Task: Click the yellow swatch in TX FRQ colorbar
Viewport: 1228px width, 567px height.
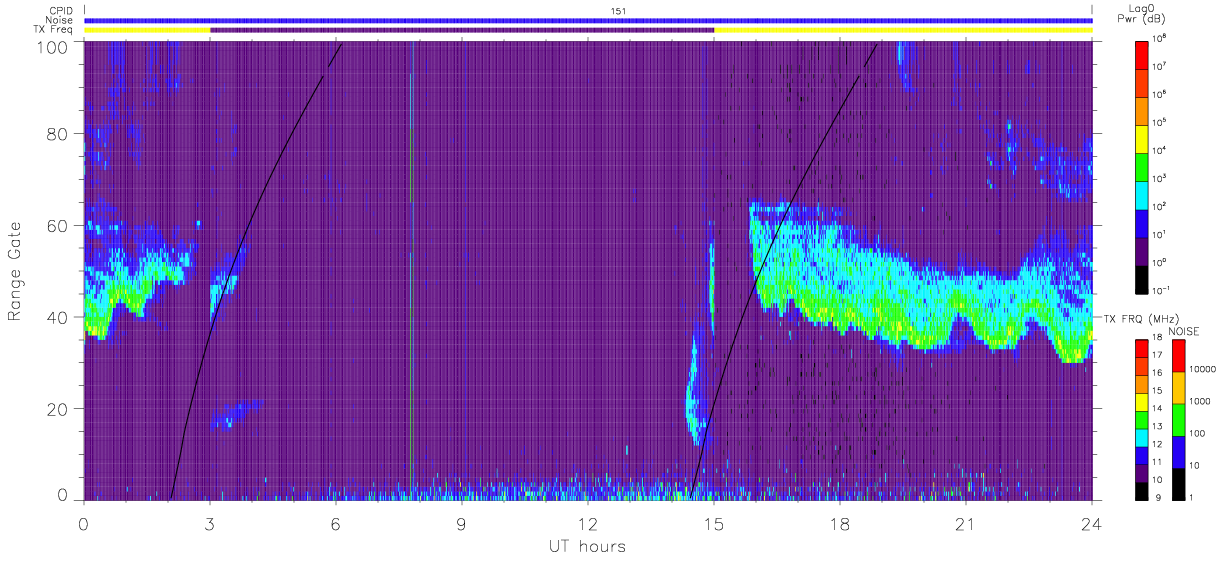Action: 1142,400
